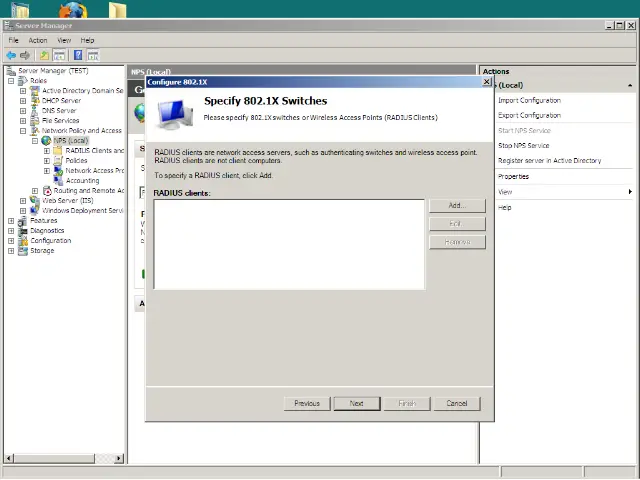Click the Show/Hide Console Tree icon

pos(59,55)
